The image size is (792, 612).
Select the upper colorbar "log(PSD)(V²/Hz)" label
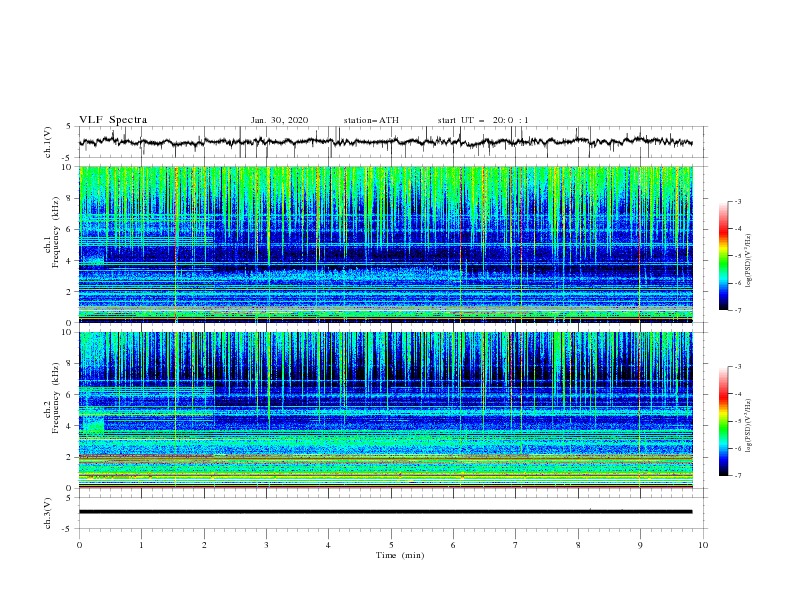749,261
